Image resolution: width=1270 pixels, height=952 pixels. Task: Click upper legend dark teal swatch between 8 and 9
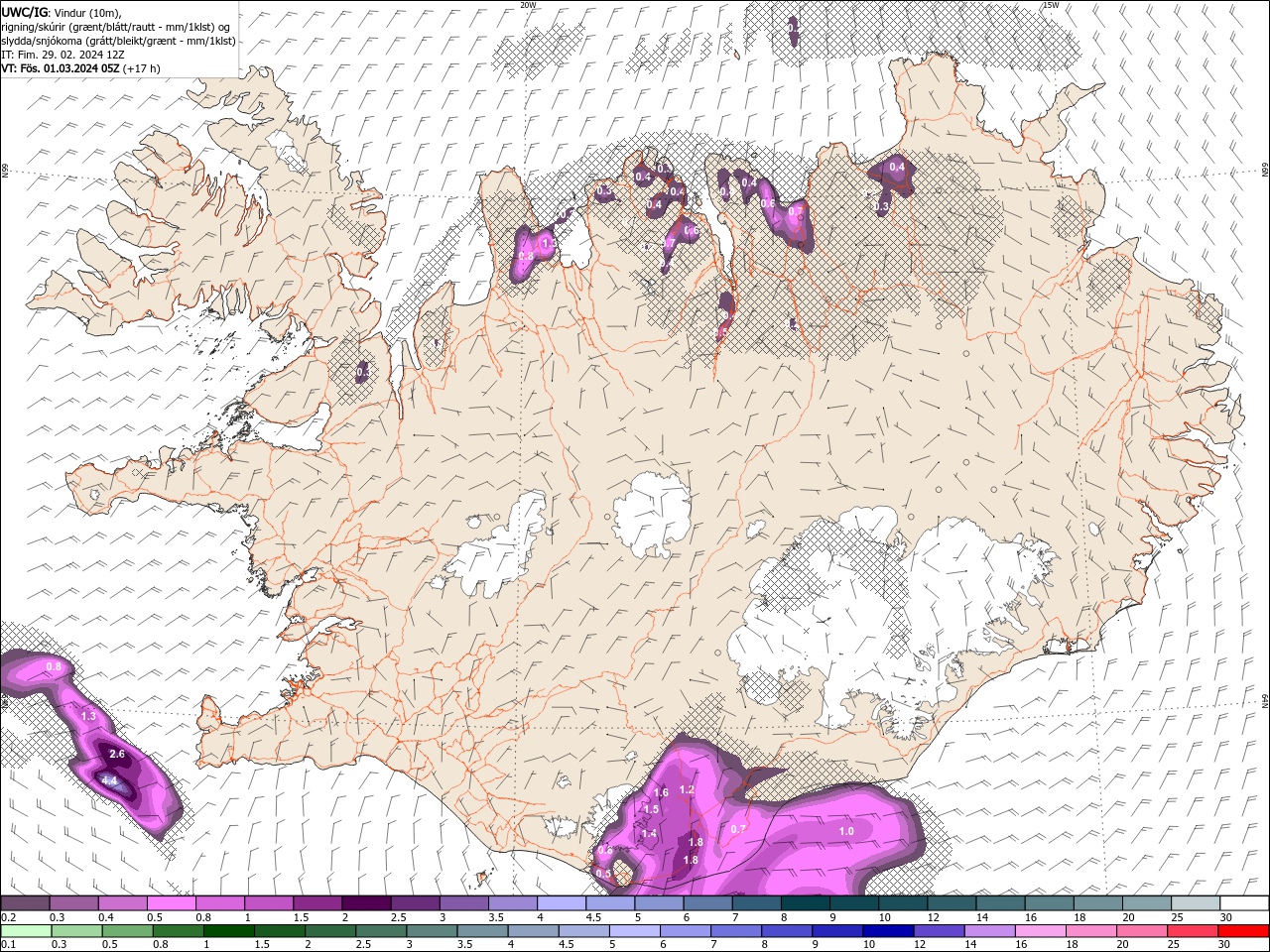(x=806, y=903)
